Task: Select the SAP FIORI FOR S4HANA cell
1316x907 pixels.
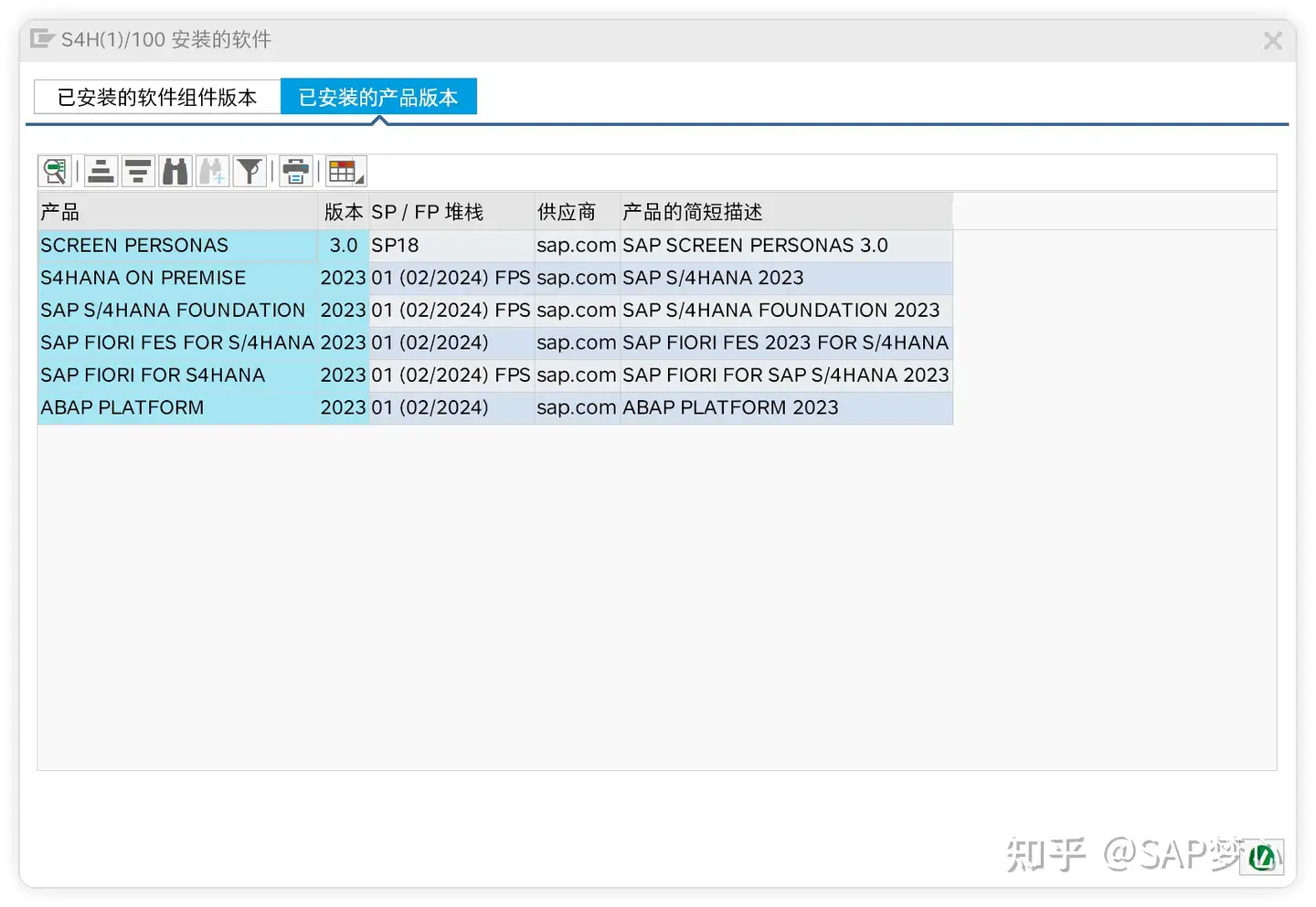Action: pos(177,374)
